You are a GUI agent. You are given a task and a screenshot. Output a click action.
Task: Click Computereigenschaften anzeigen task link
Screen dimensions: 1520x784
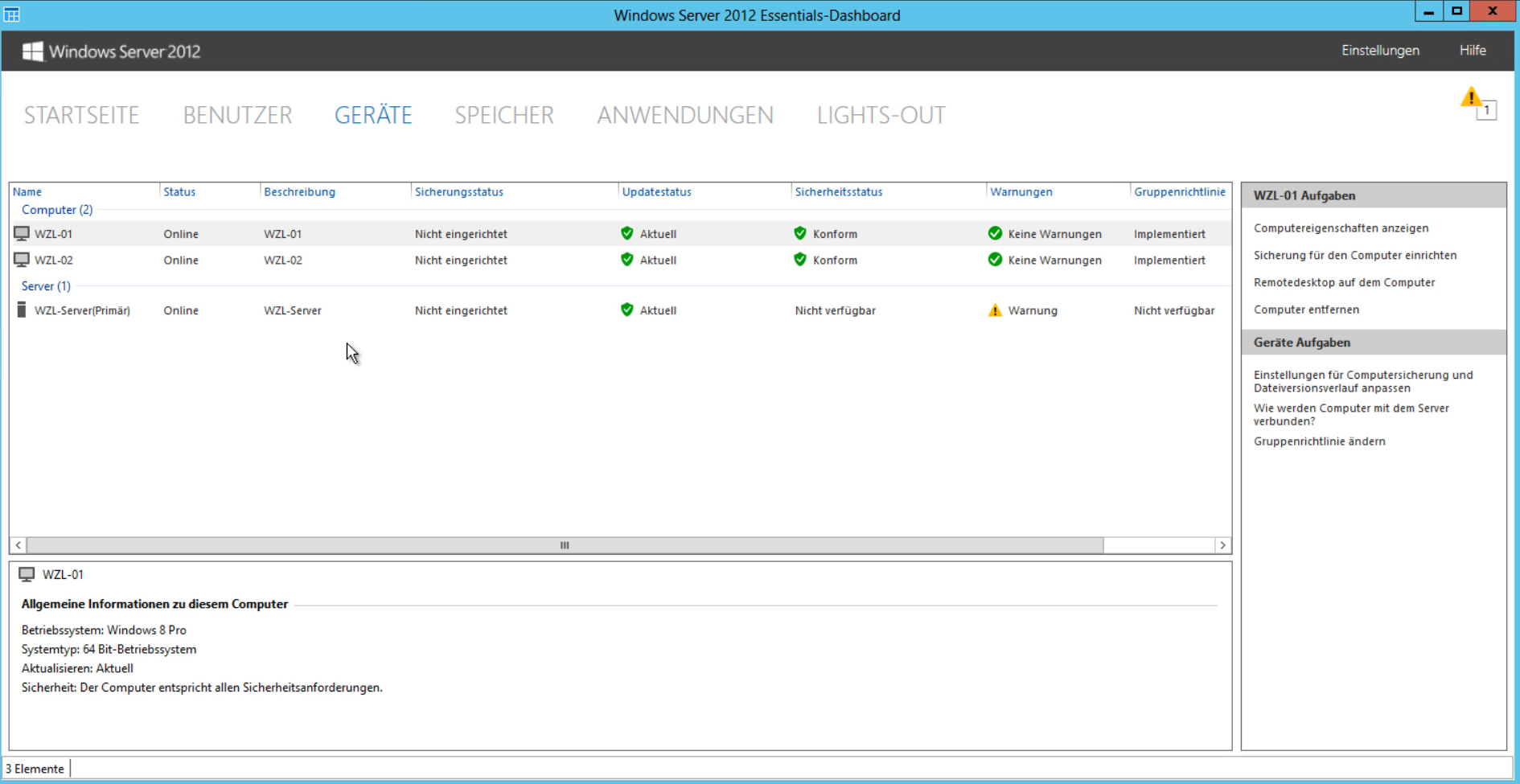coord(1341,228)
